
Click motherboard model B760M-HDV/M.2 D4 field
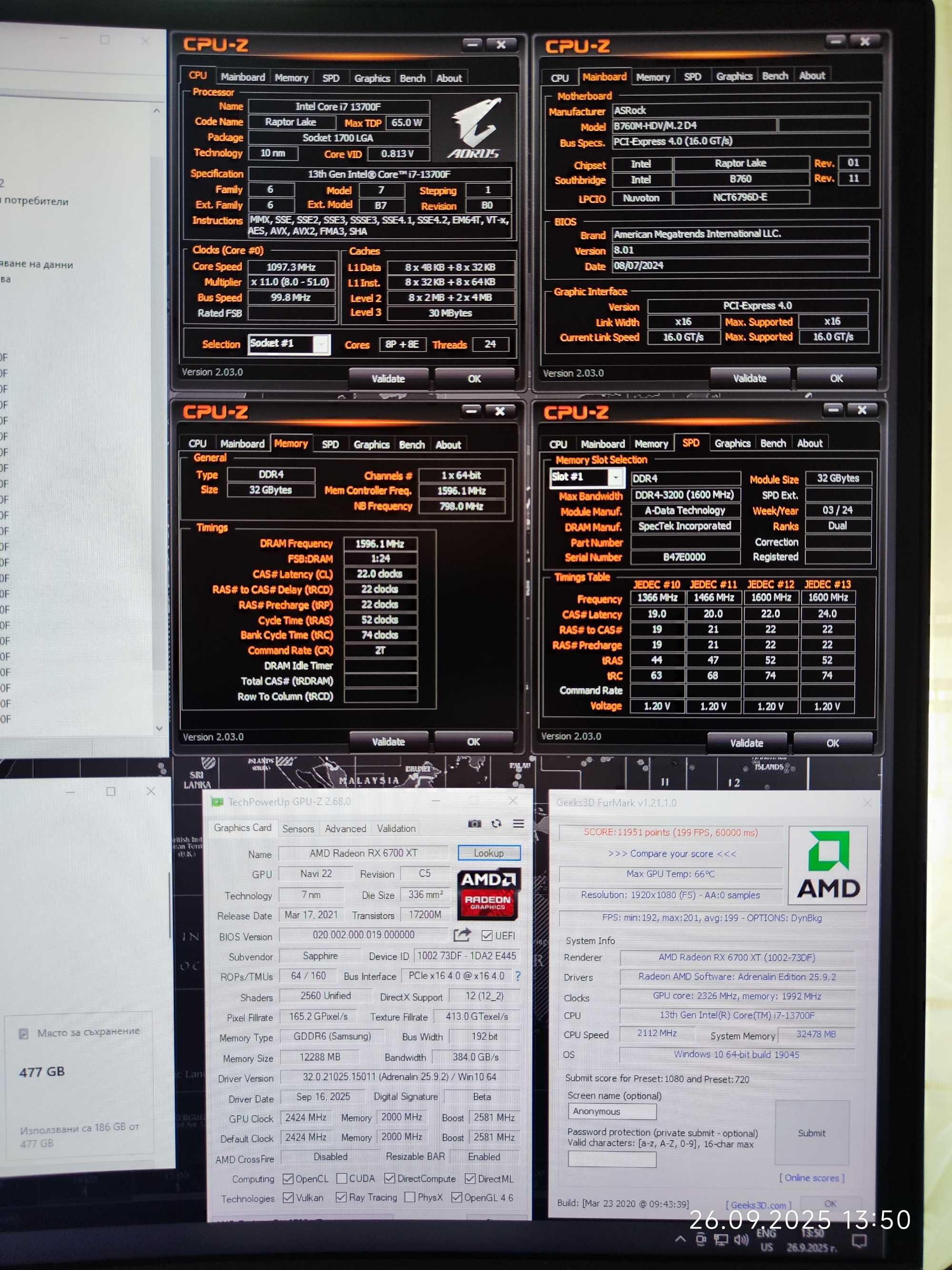click(x=694, y=126)
